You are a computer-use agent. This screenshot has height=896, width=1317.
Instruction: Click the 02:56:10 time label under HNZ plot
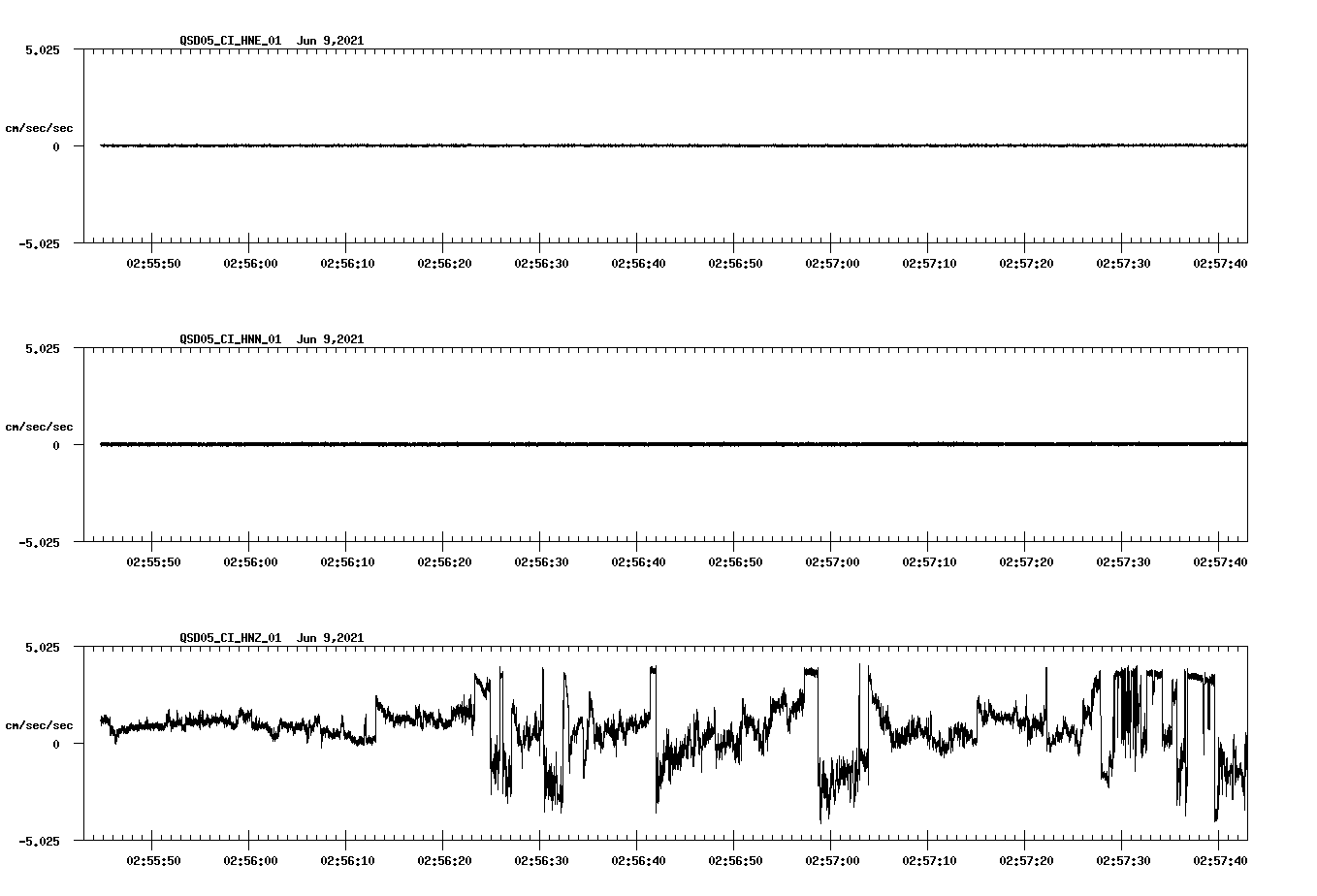pos(347,860)
